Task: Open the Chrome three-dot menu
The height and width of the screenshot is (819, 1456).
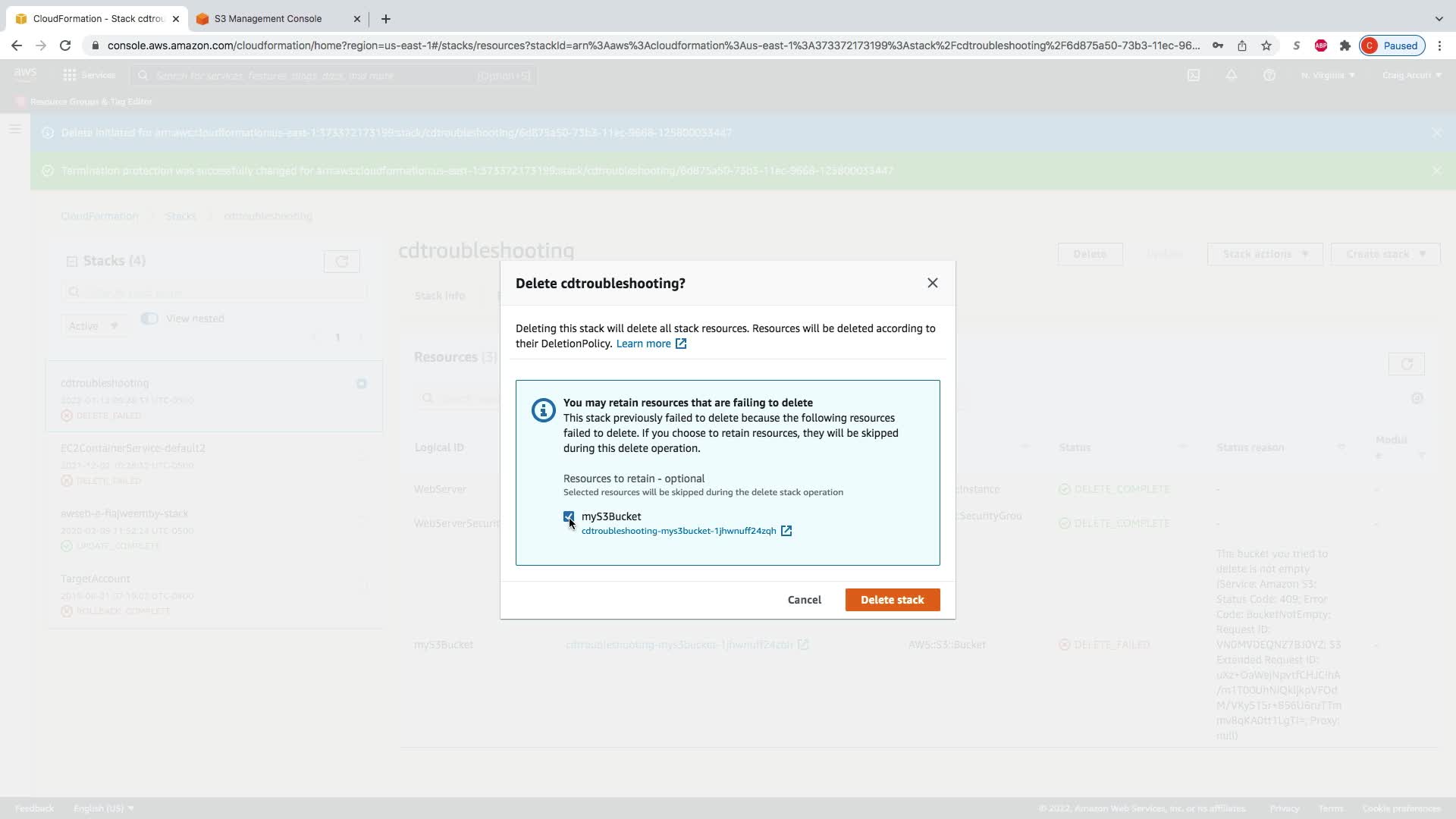Action: coord(1439,45)
